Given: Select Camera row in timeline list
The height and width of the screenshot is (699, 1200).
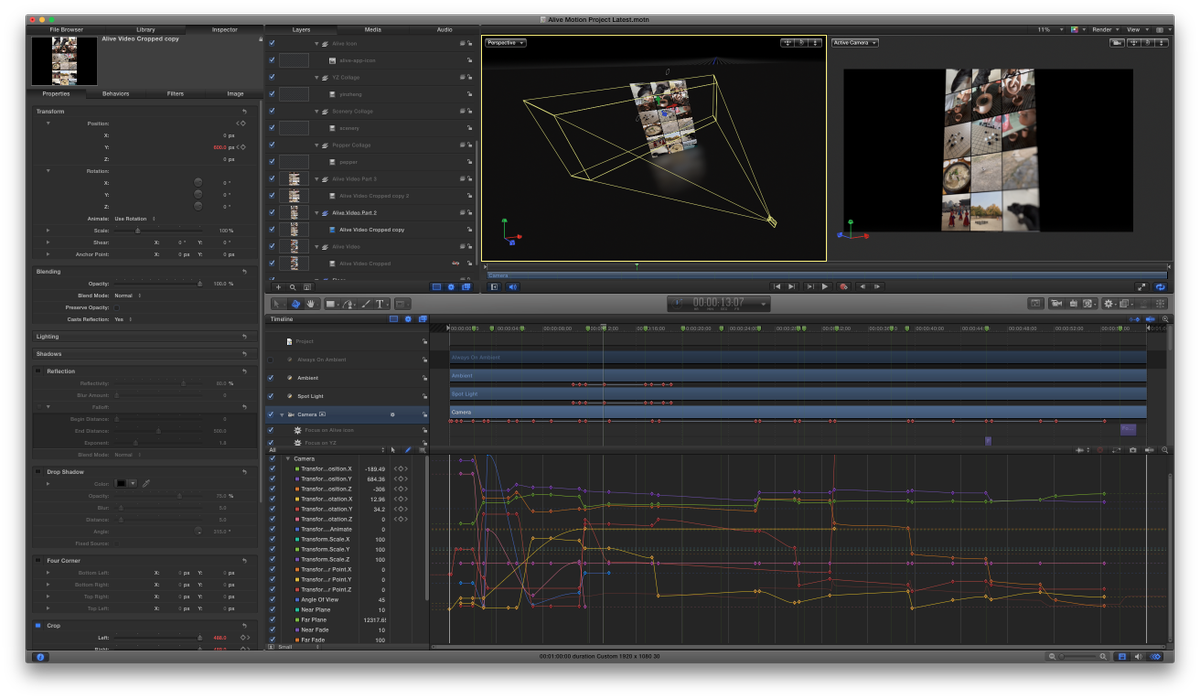Looking at the screenshot, I should click(347, 414).
